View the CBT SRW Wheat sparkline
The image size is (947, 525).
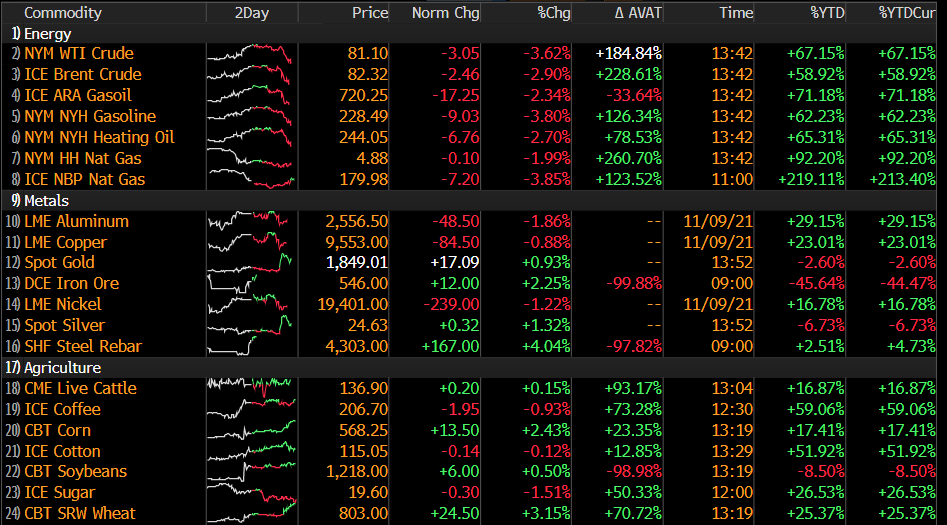click(251, 514)
